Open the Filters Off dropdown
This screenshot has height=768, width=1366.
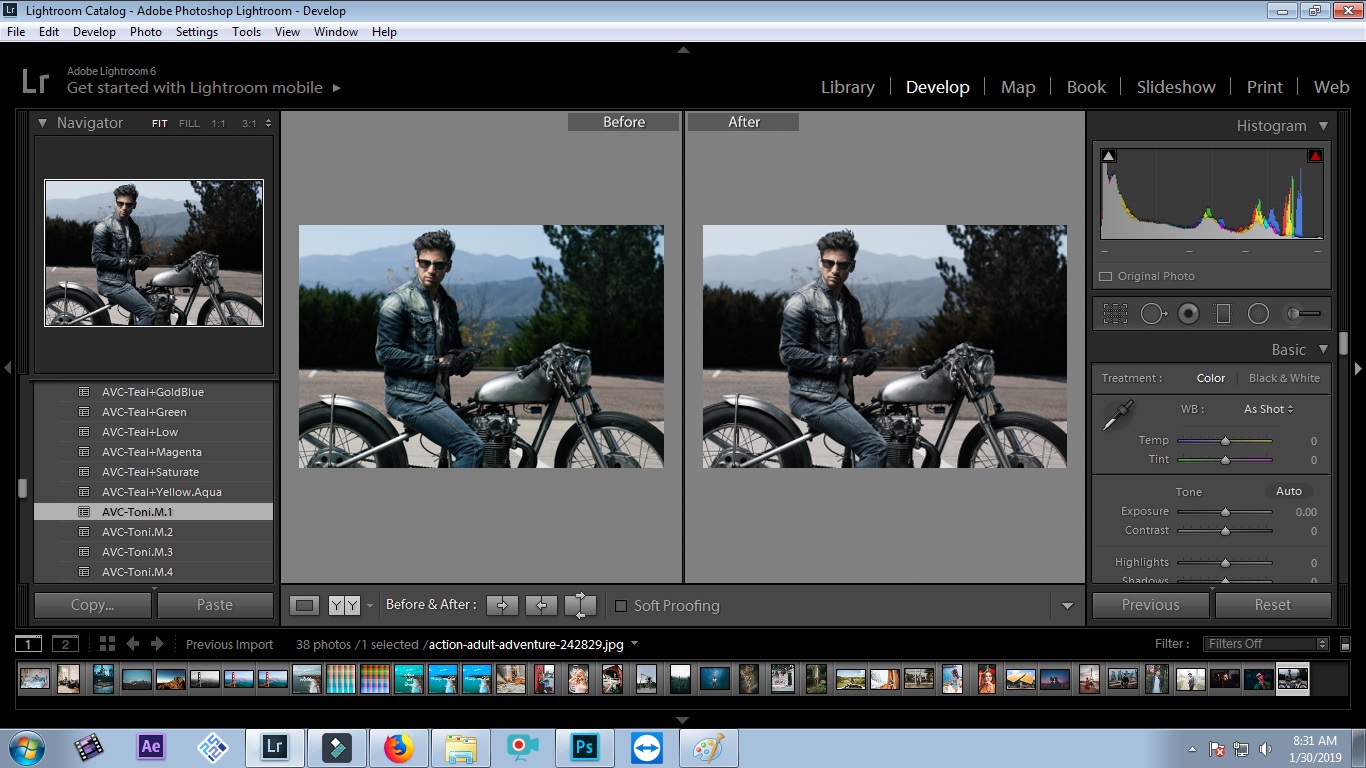click(x=1267, y=644)
